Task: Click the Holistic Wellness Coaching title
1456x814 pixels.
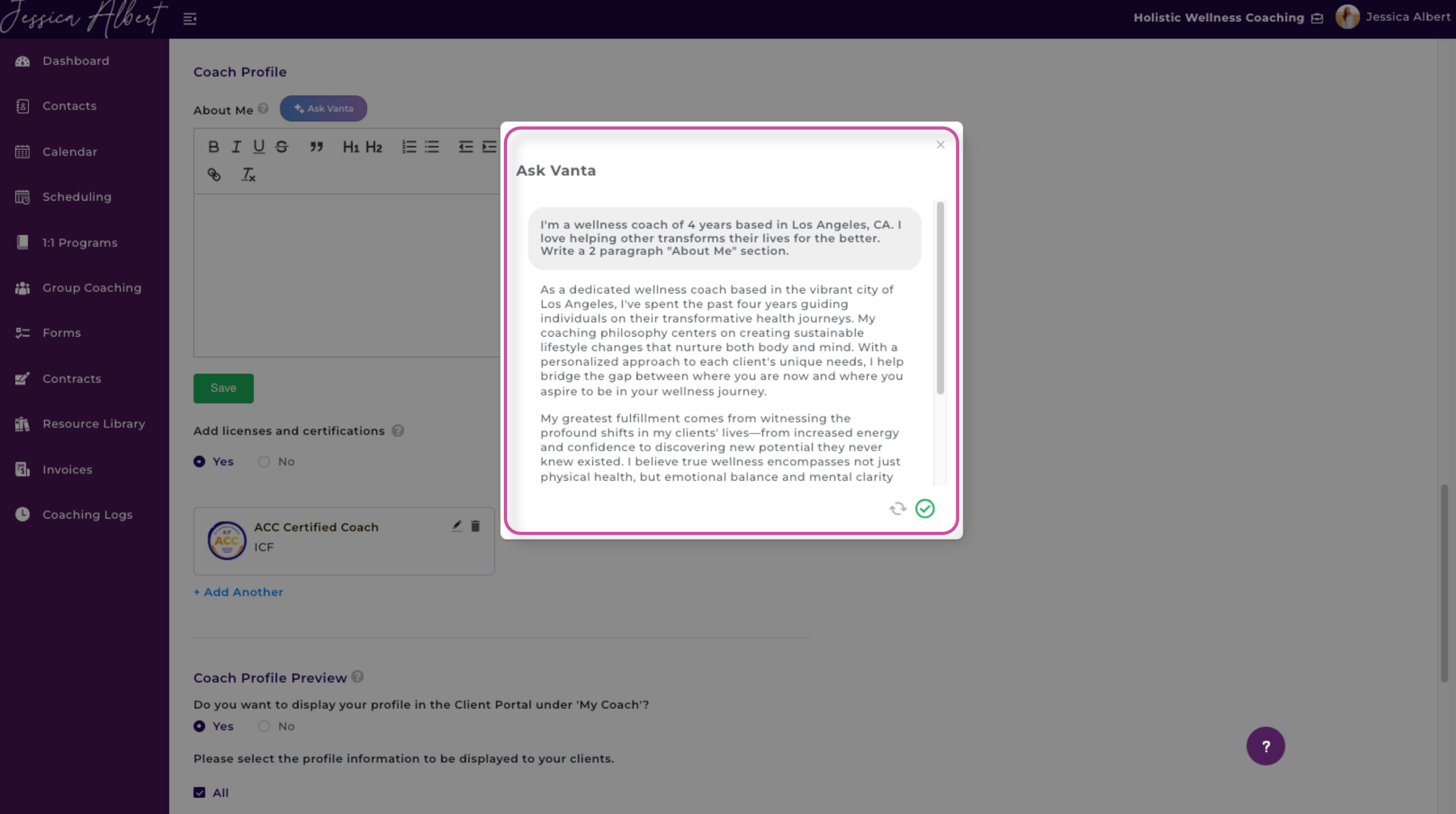Action: (1219, 18)
